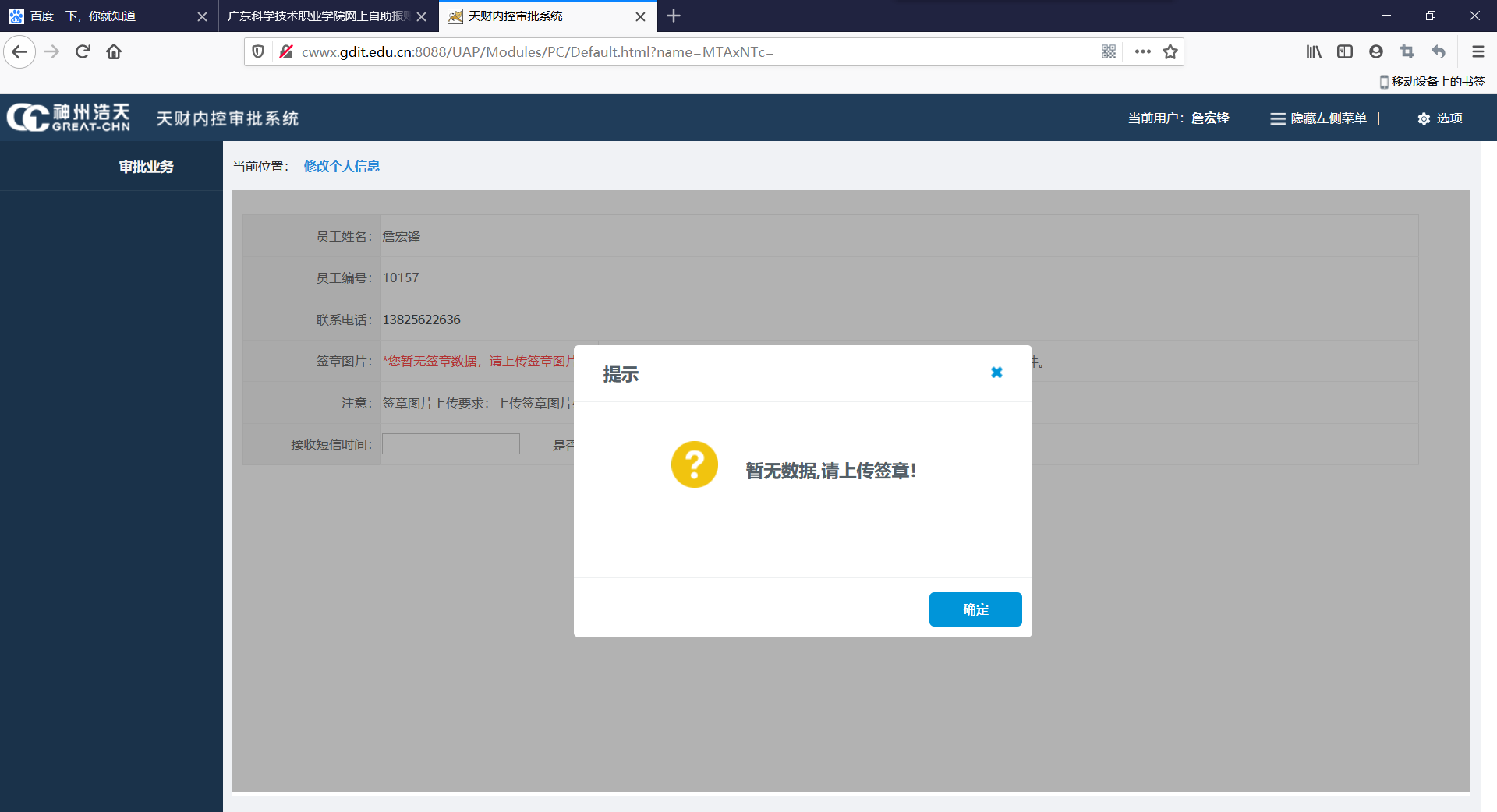Screen dimensions: 1497x812
Task: Open the 审批业务 sidebar menu
Action: click(146, 167)
